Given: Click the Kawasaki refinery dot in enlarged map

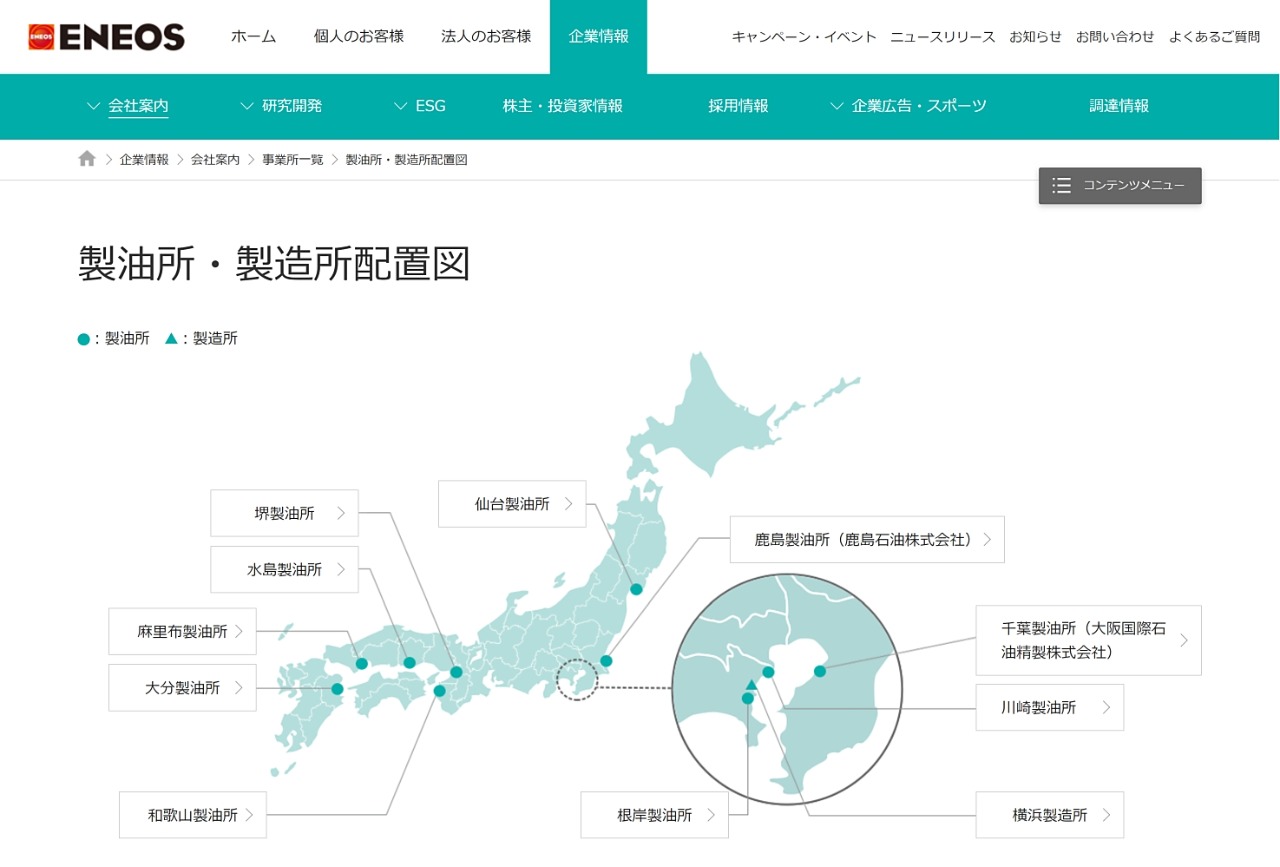Looking at the screenshot, I should (x=768, y=672).
